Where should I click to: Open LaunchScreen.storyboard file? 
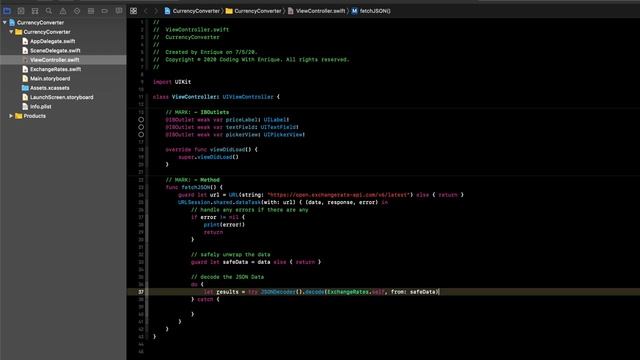point(62,97)
